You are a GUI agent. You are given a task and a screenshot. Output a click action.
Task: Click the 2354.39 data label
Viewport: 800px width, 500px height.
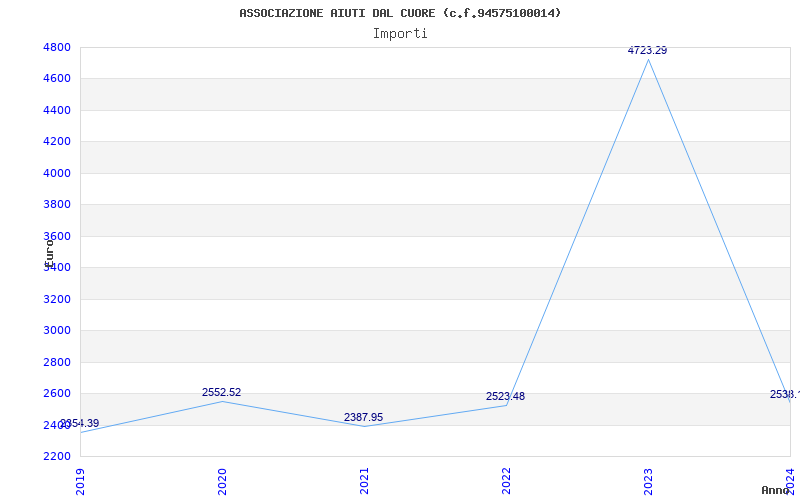(80, 423)
